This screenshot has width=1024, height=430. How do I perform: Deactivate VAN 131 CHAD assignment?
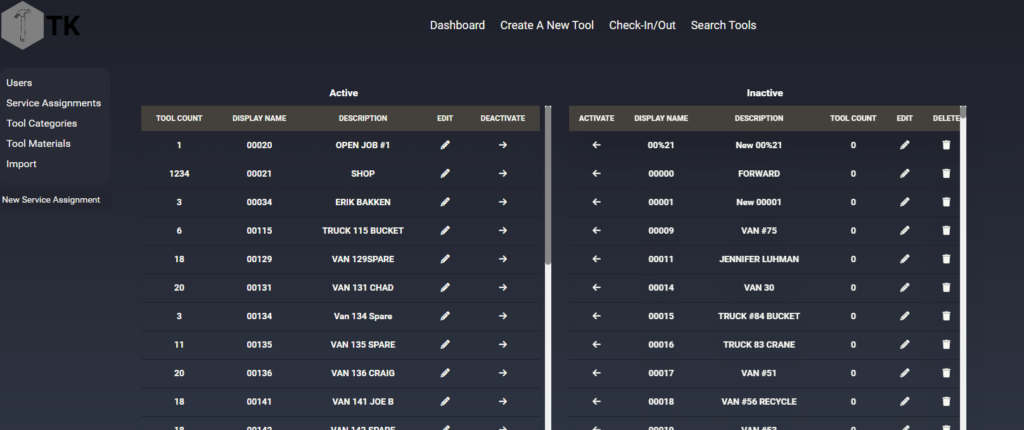[502, 288]
